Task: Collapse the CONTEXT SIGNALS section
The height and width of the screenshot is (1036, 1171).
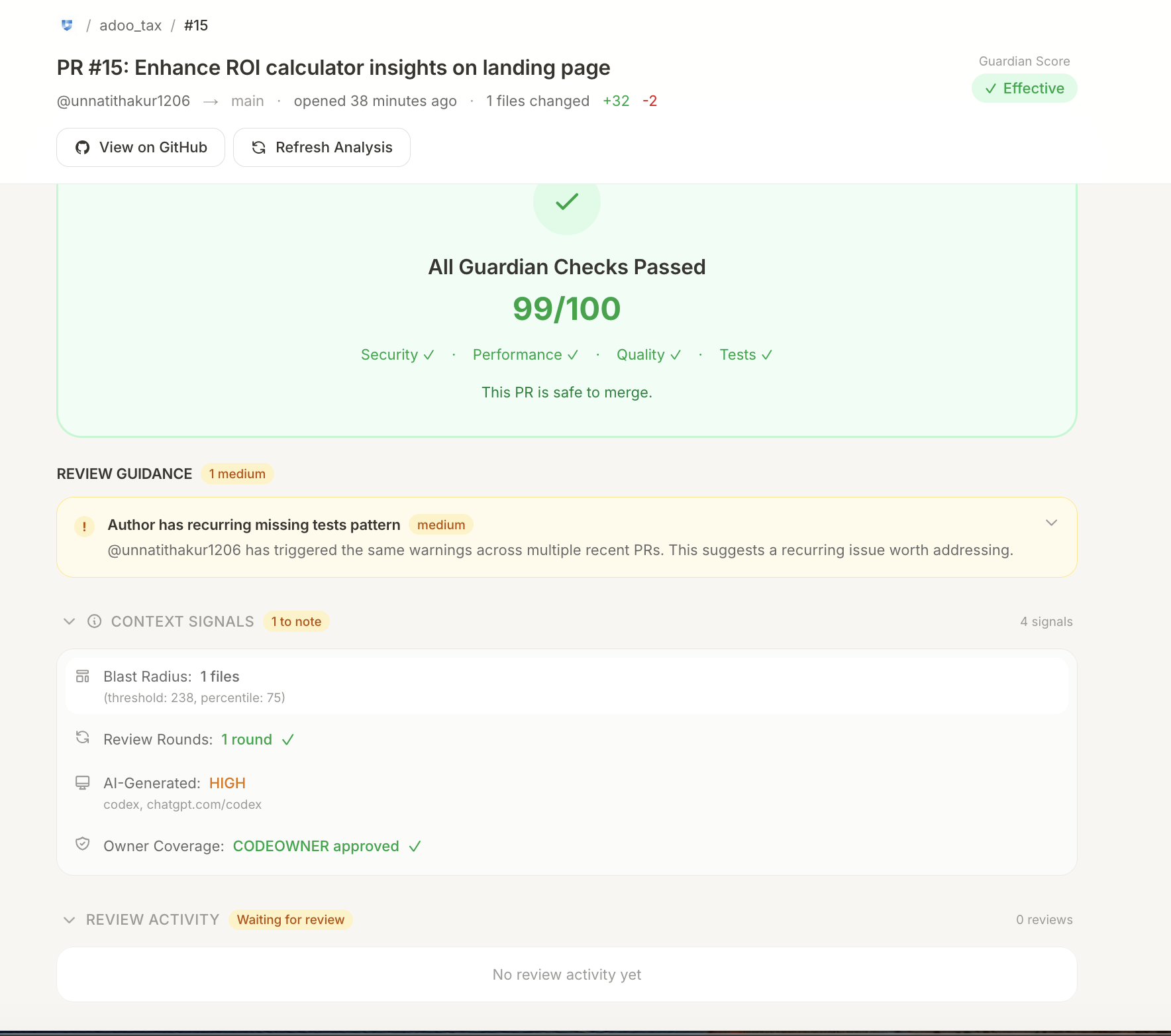Action: (69, 621)
